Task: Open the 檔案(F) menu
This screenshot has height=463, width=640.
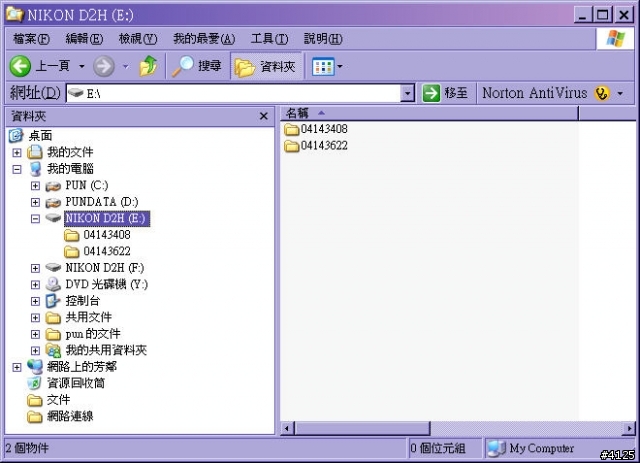Action: [31, 39]
